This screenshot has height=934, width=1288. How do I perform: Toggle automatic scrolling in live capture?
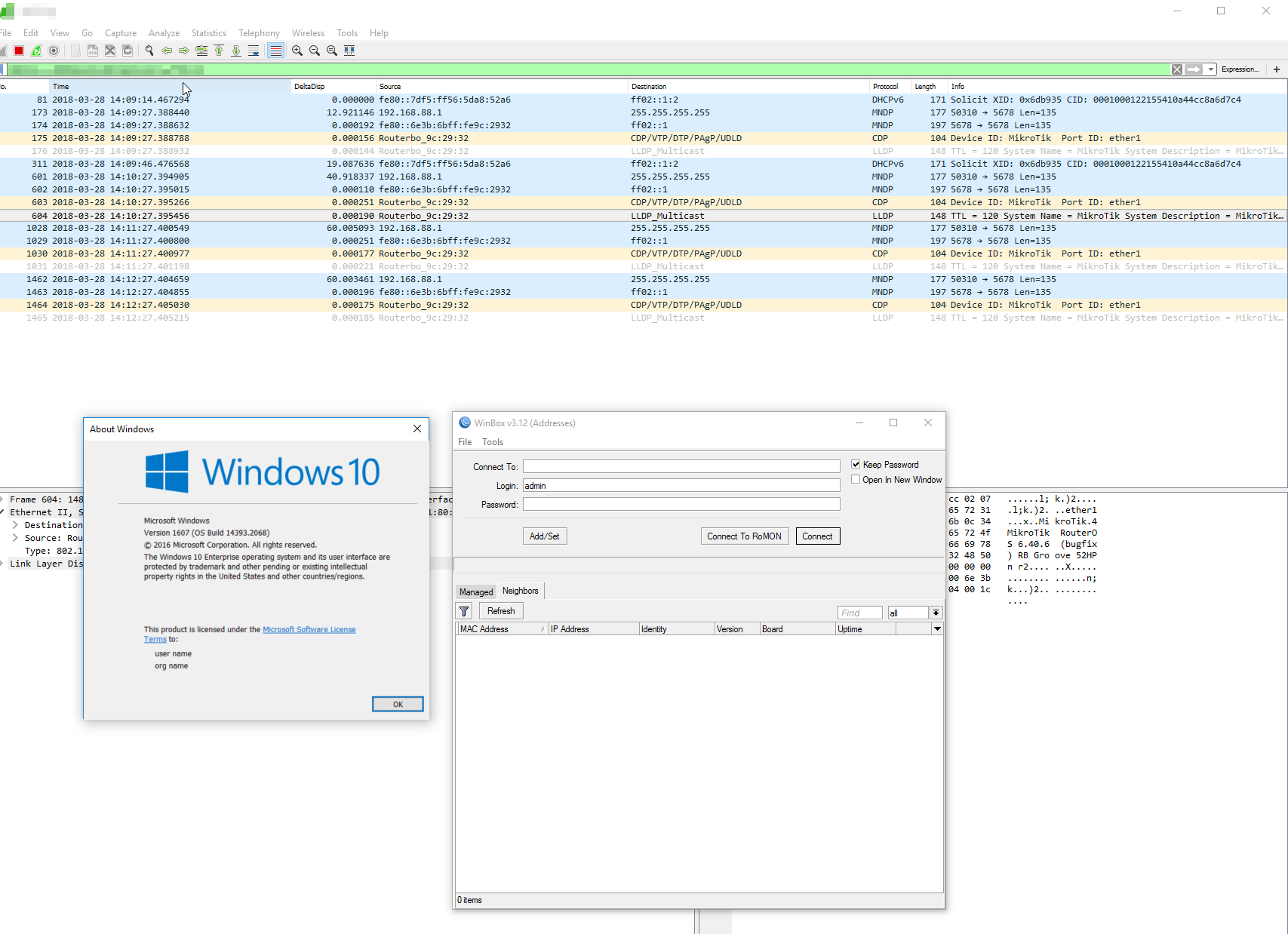[x=254, y=51]
